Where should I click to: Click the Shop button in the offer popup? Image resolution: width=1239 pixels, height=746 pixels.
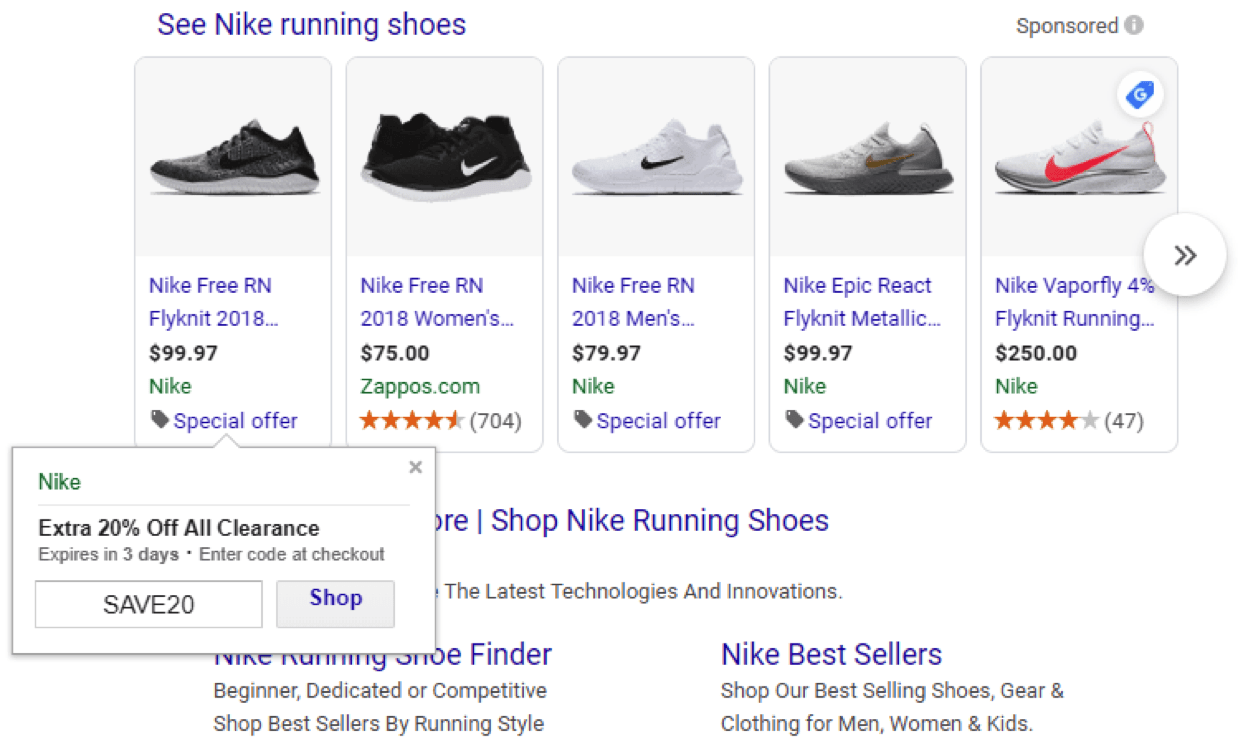tap(335, 604)
